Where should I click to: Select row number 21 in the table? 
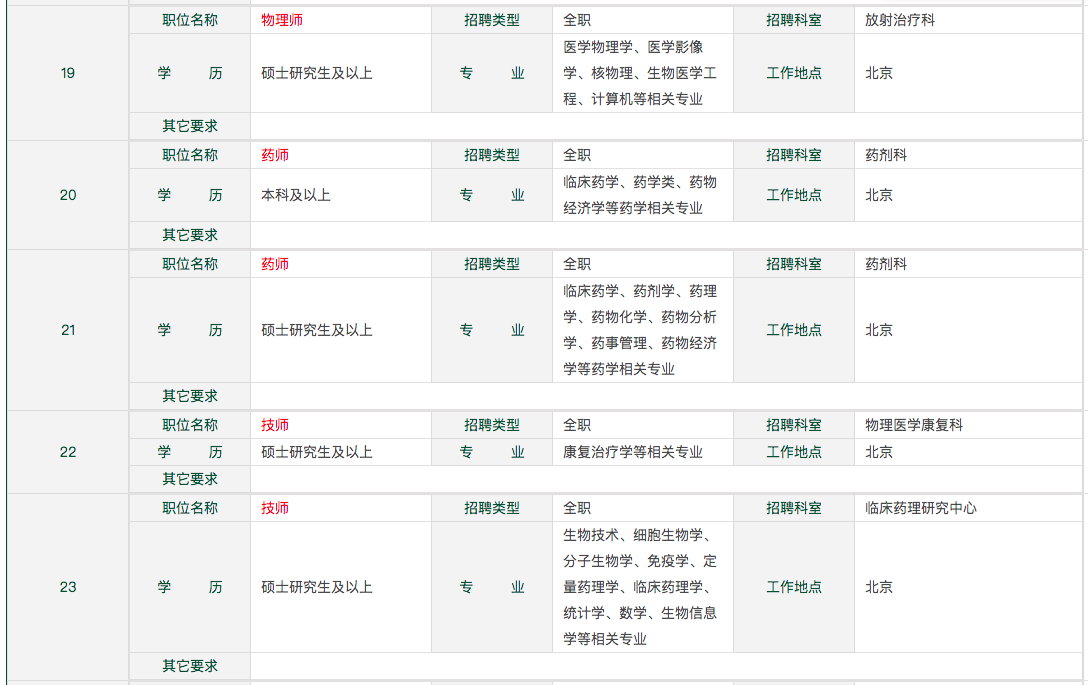tap(67, 329)
